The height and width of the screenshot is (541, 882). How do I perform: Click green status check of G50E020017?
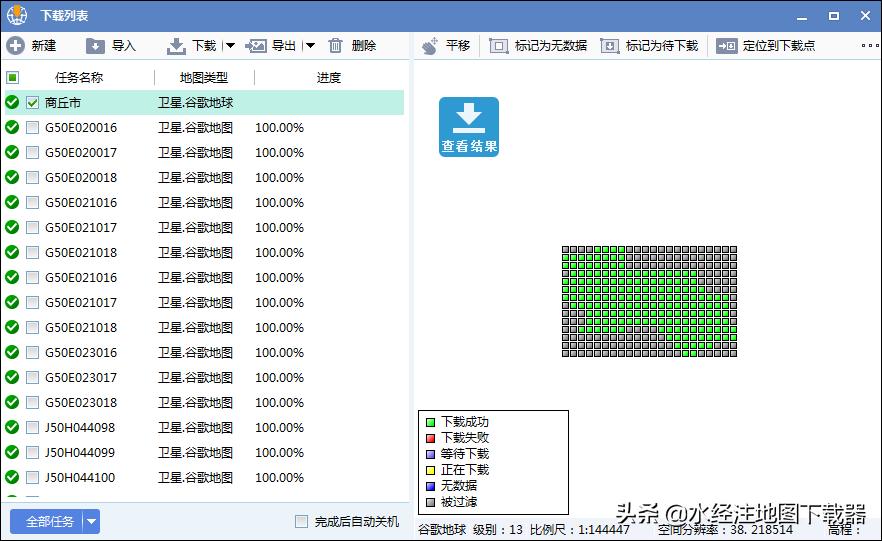12,152
